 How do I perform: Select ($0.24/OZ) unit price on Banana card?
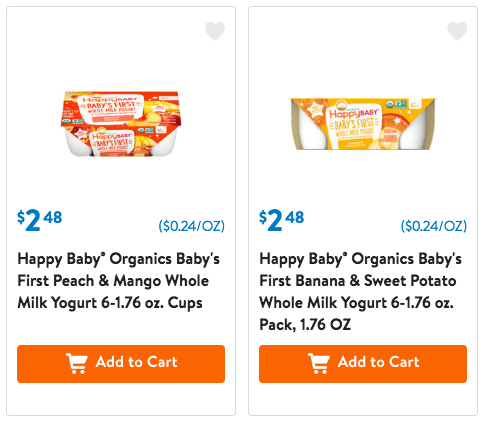(434, 226)
